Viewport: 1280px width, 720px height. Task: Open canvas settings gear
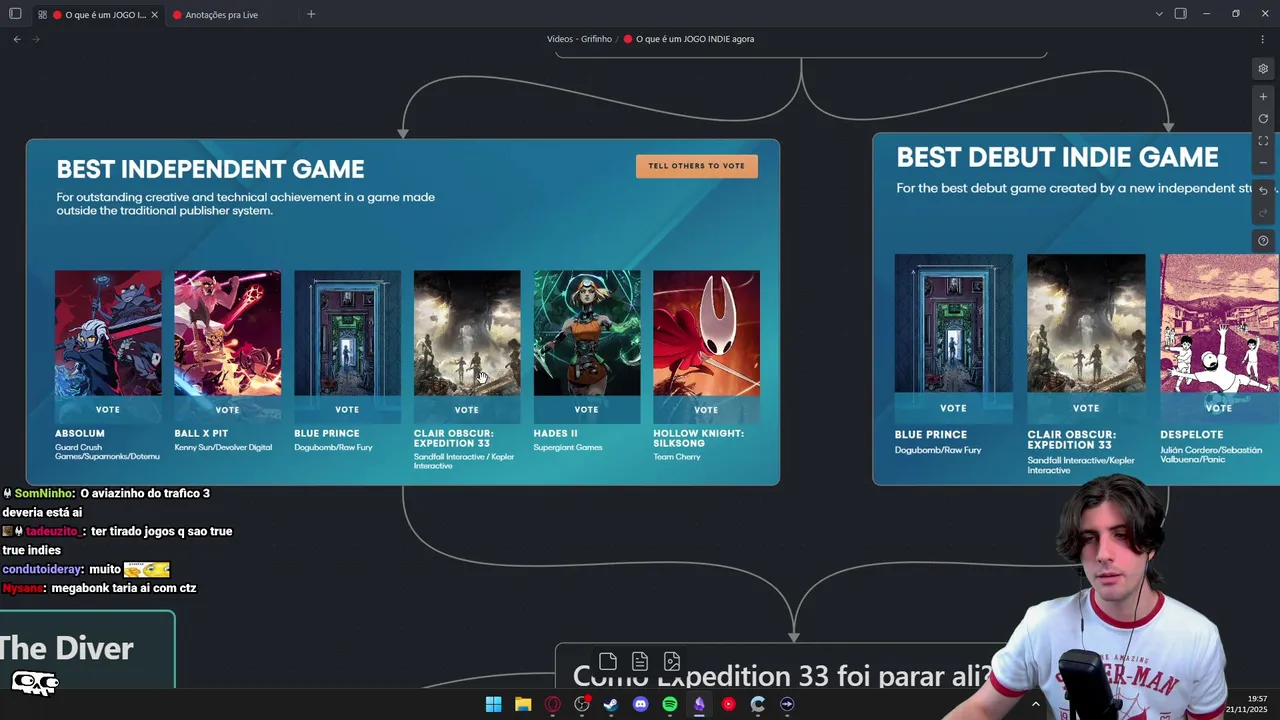point(1263,69)
